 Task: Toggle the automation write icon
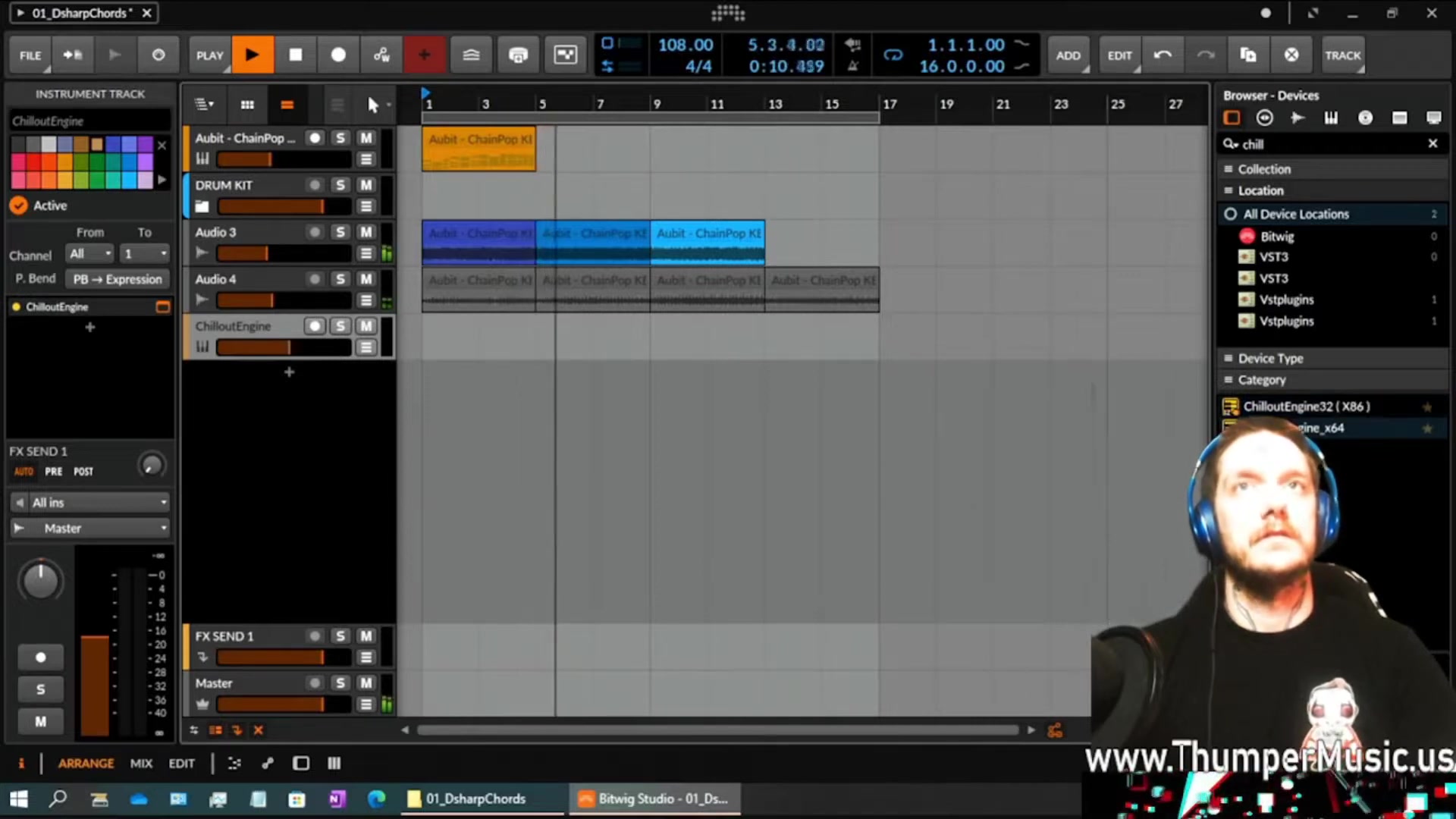tap(381, 55)
